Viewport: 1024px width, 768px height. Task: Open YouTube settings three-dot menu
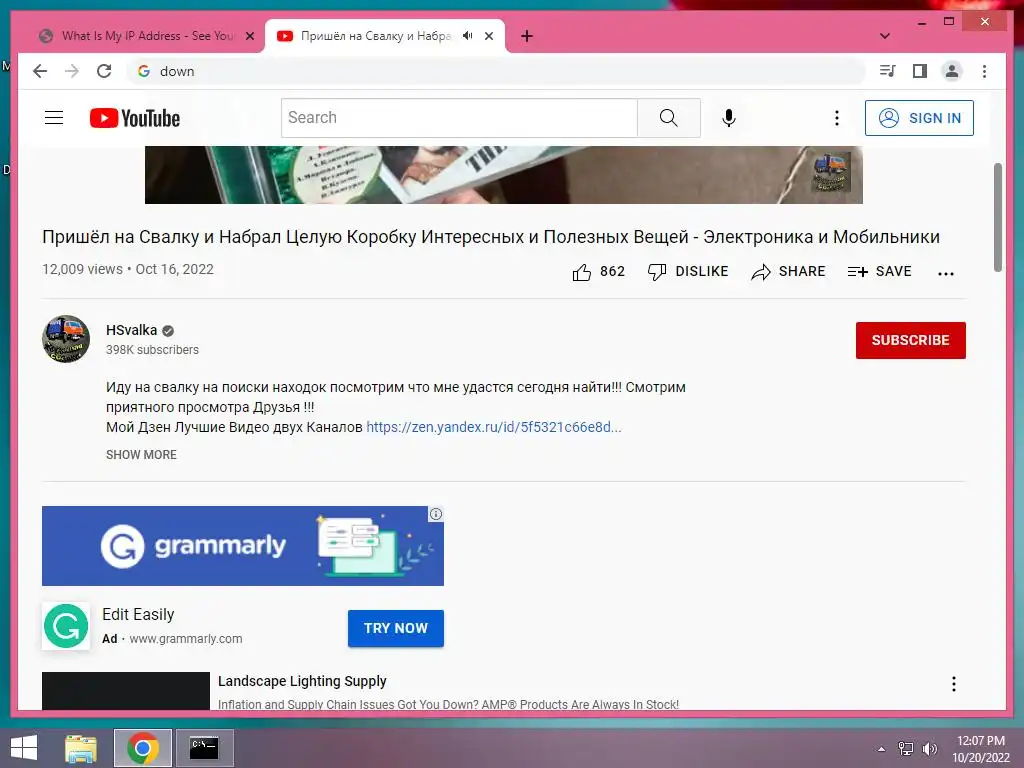tap(837, 118)
